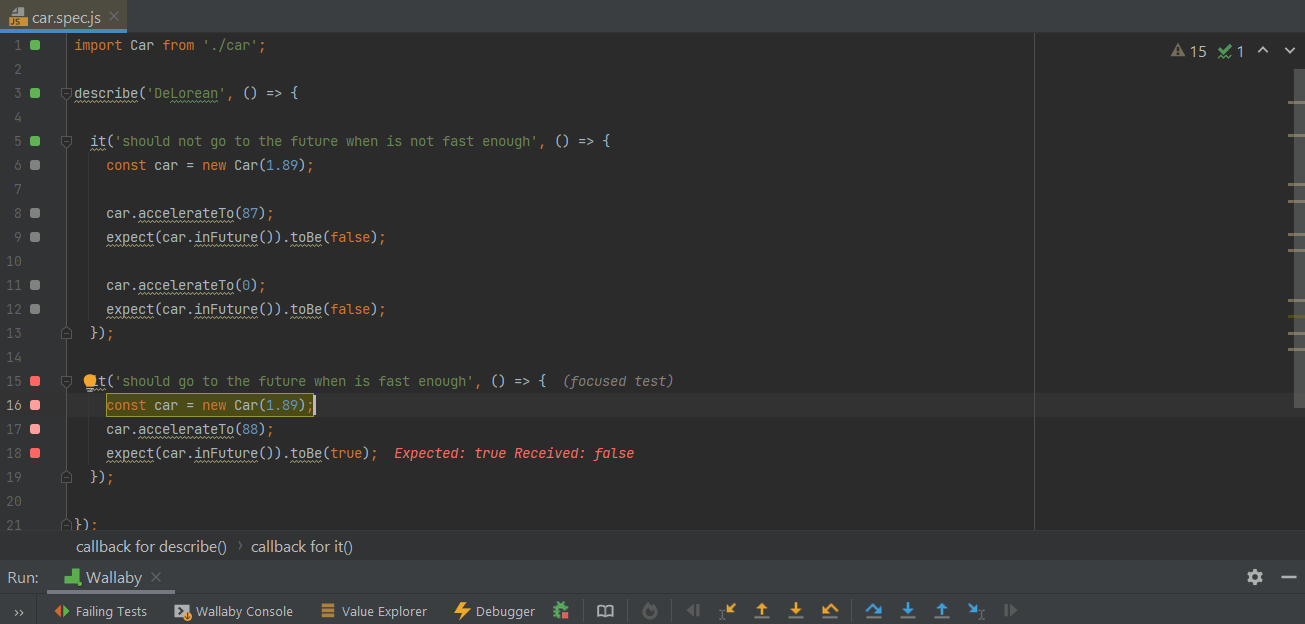Click gray coverage indicator on line 8
This screenshot has width=1305, height=624.
[x=35, y=213]
